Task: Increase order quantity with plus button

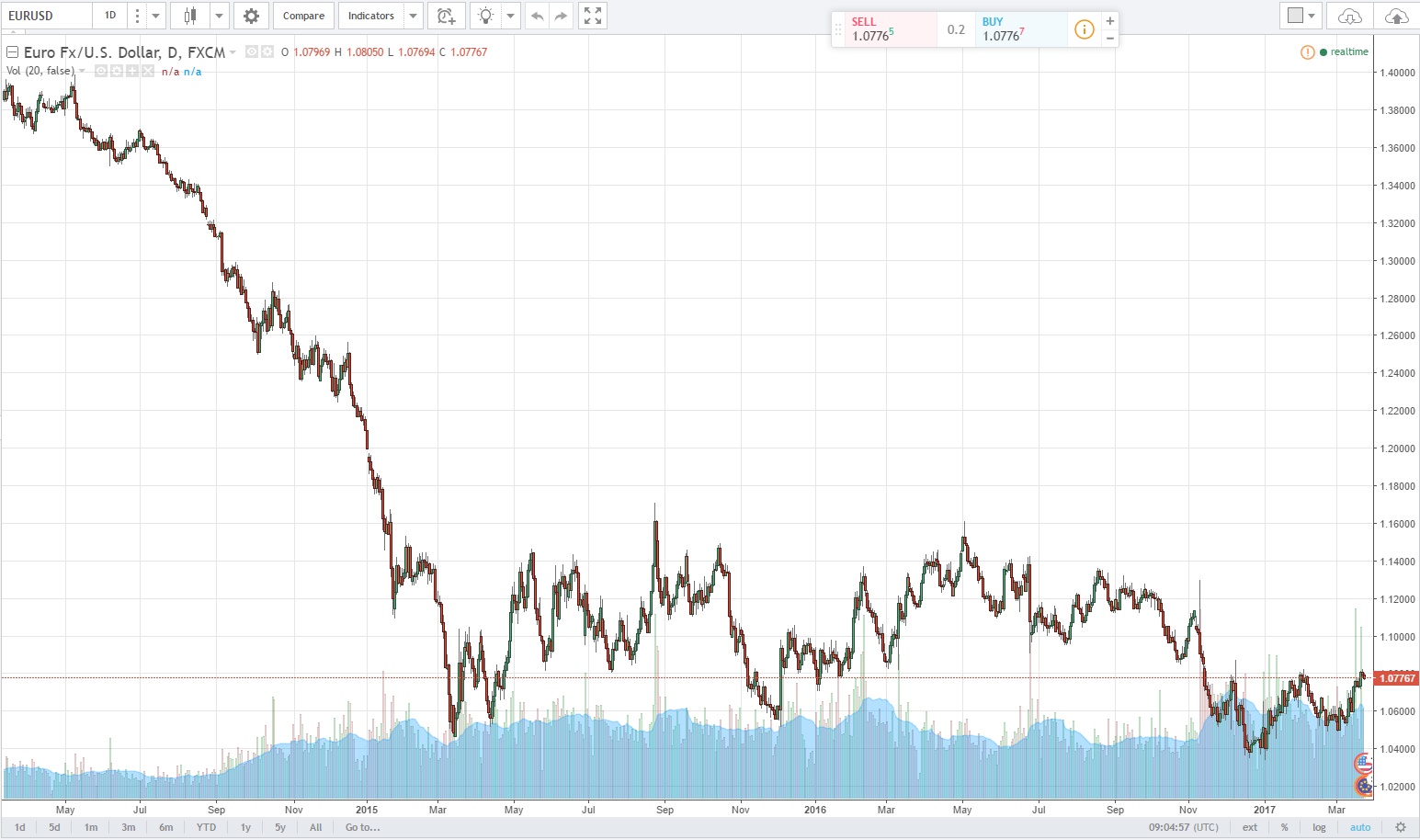Action: (x=1110, y=21)
